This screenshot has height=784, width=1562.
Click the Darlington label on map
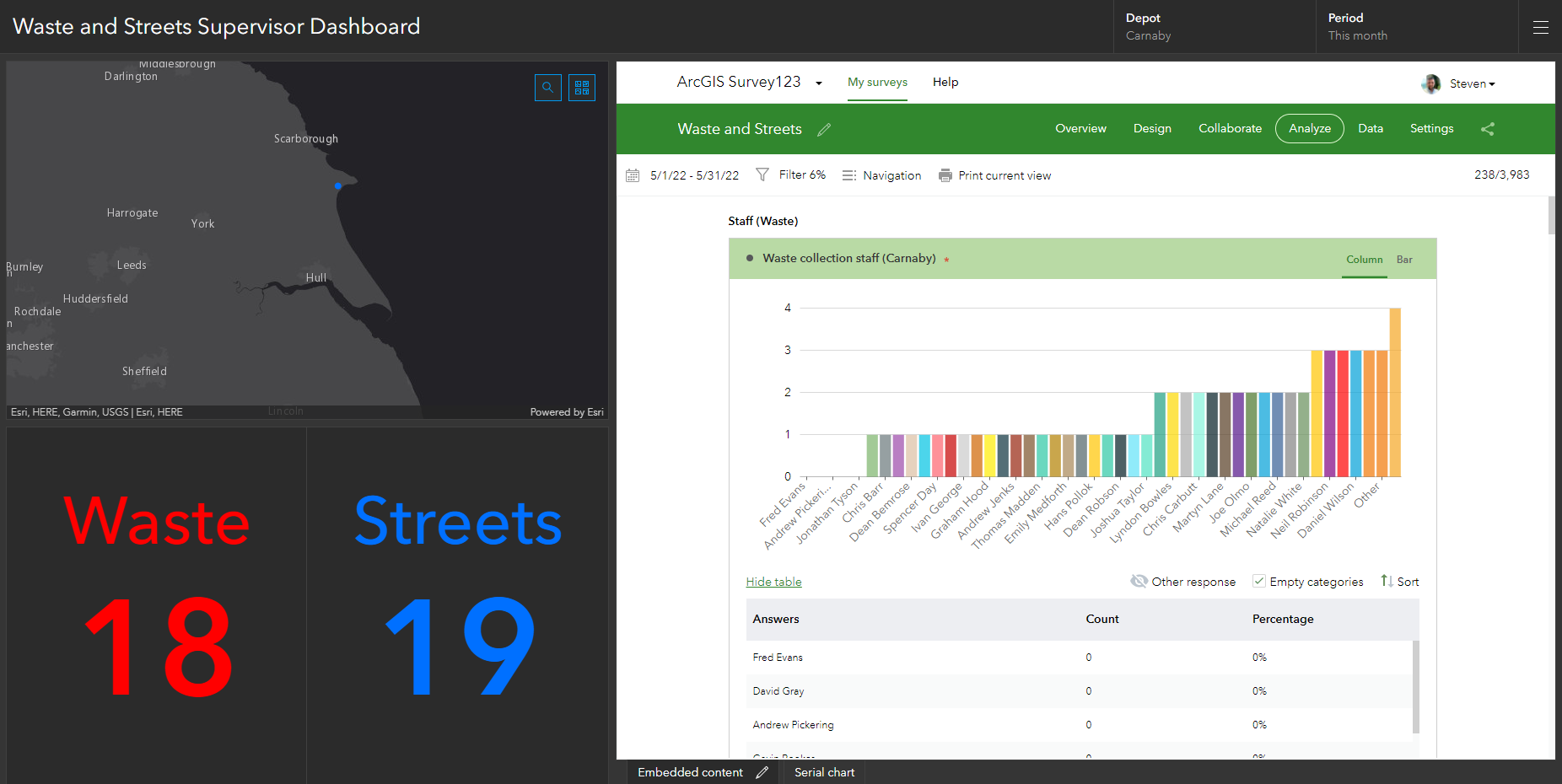coord(131,77)
